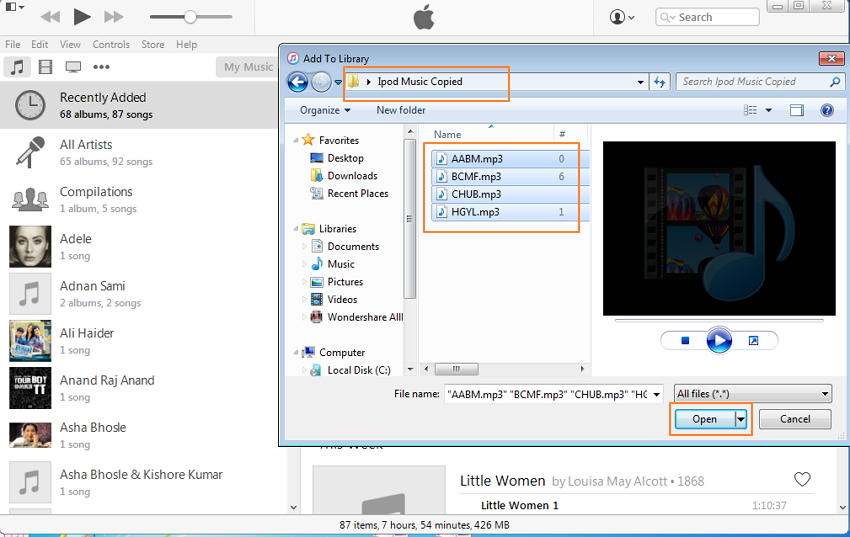Switch to the Music library icon
Image resolution: width=850 pixels, height=537 pixels.
tap(17, 67)
